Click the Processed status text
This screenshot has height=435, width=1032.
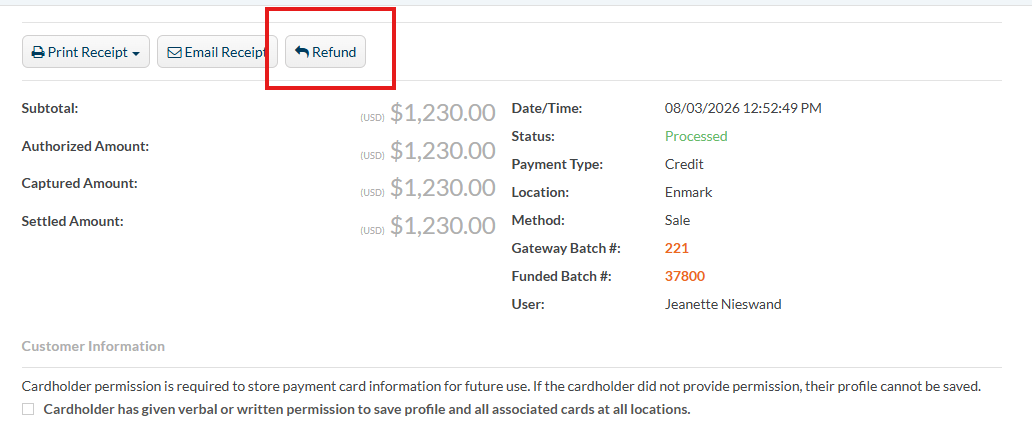696,136
